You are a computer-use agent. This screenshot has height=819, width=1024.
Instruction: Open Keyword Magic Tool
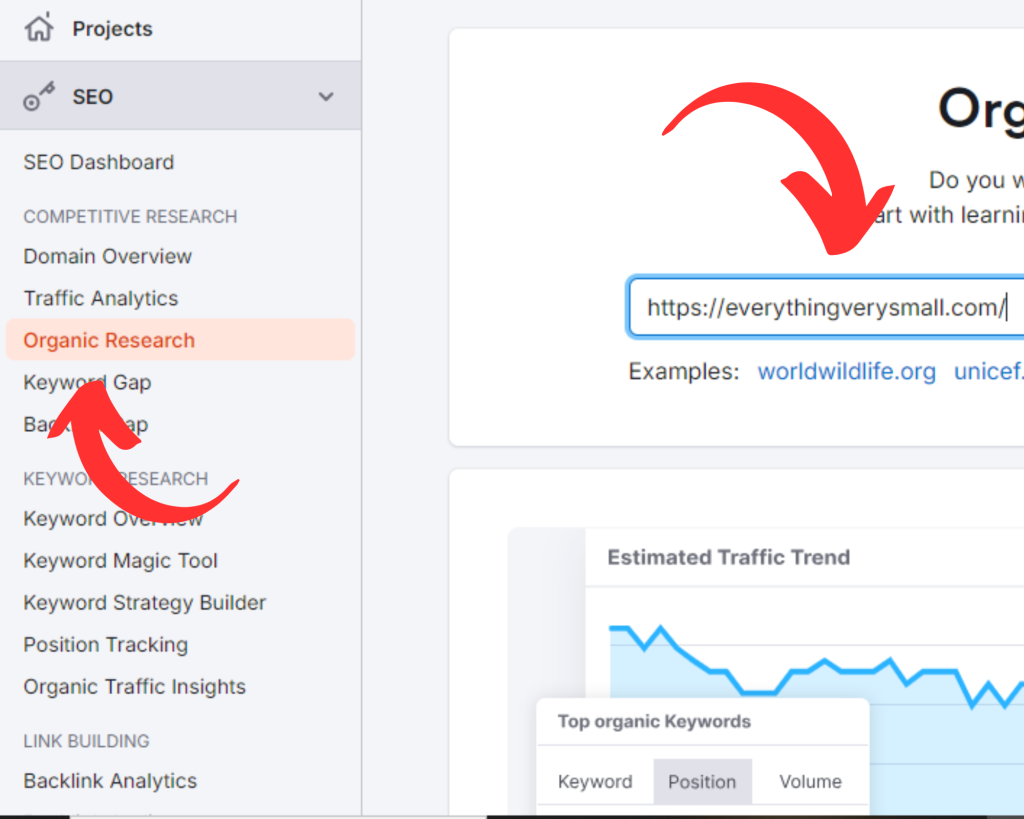point(120,561)
